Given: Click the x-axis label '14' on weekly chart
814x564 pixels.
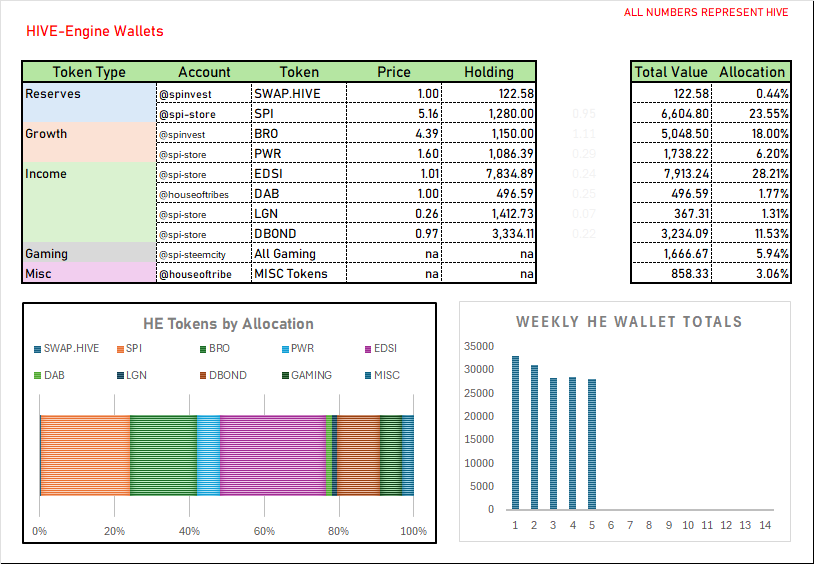Looking at the screenshot, I should [x=765, y=526].
